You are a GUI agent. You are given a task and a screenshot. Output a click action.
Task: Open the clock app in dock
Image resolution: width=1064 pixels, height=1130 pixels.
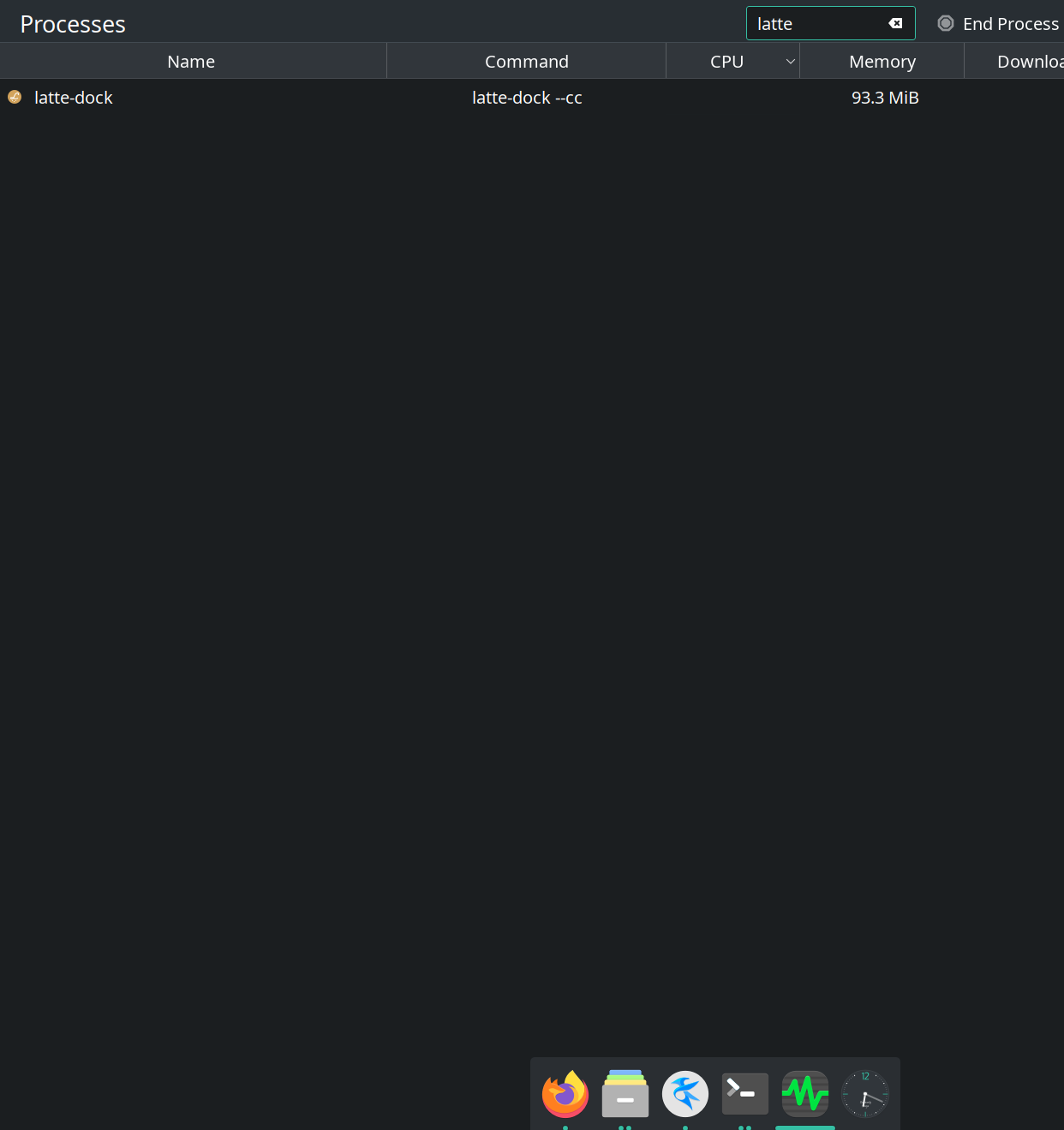pos(865,1094)
